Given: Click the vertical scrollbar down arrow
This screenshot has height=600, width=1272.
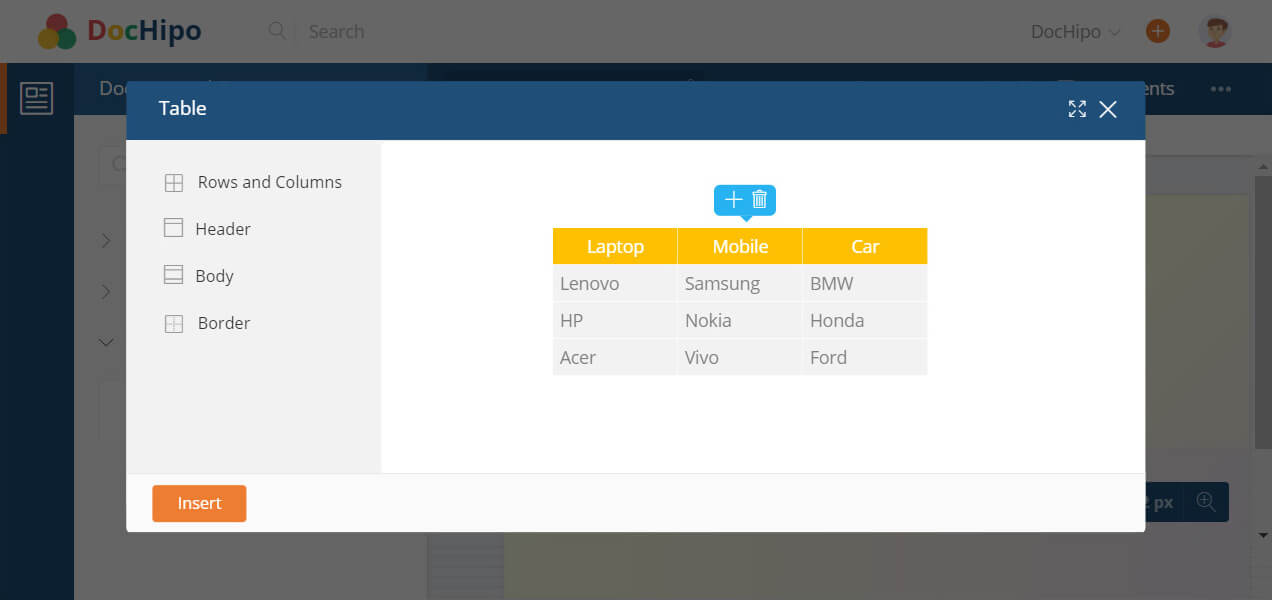Looking at the screenshot, I should coord(1263,536).
